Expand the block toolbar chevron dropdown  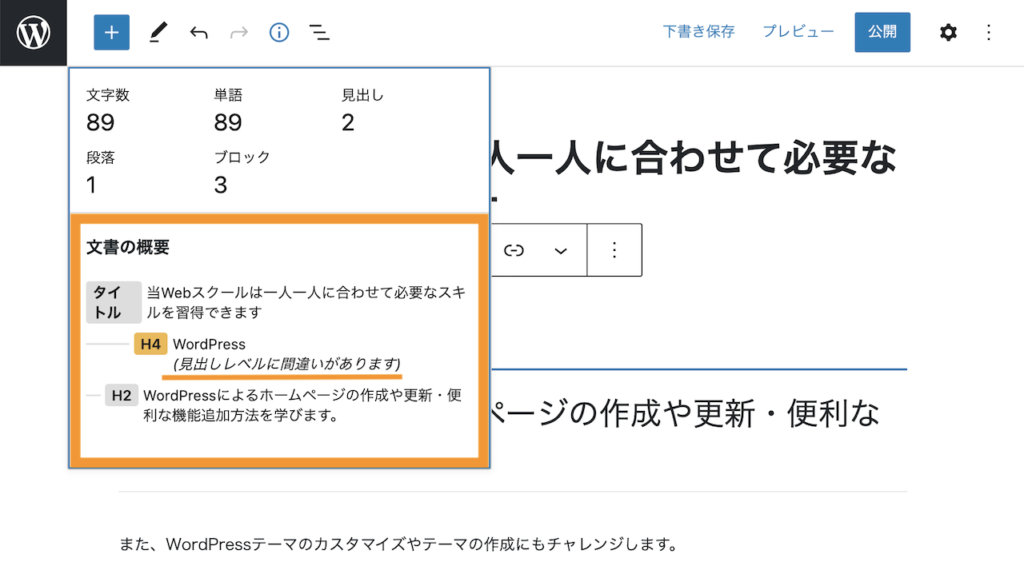tap(560, 251)
